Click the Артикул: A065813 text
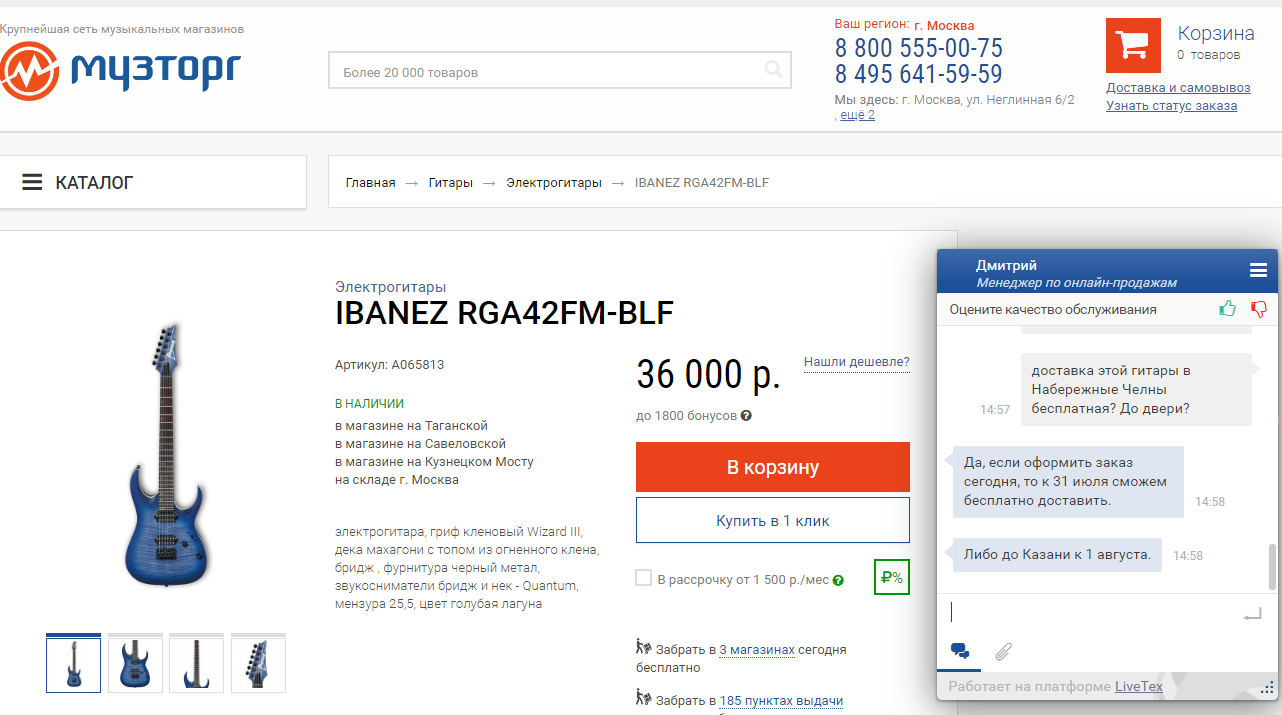 390,365
